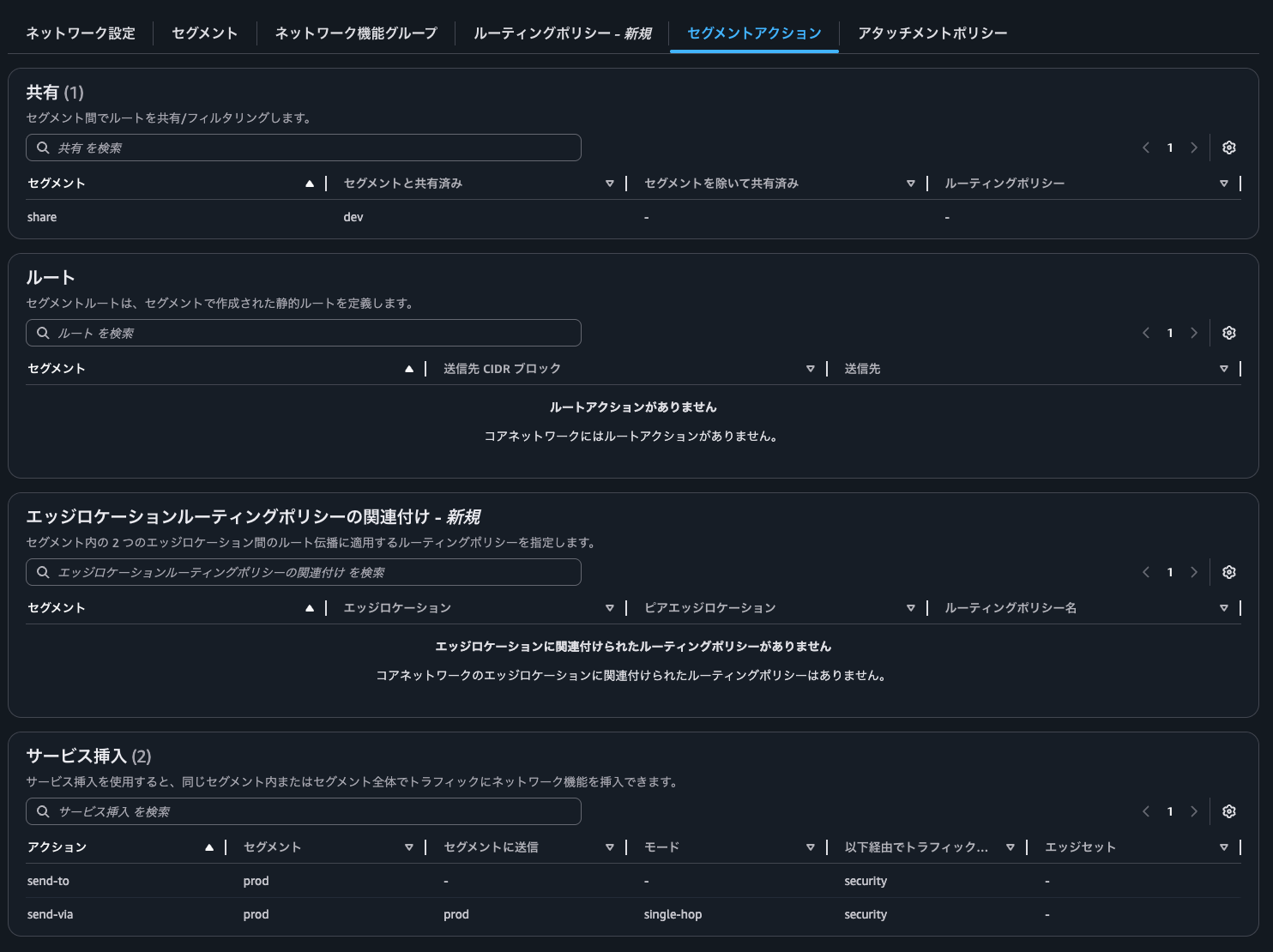Click next page chevron in サービス挿入 pagination

click(x=1194, y=810)
